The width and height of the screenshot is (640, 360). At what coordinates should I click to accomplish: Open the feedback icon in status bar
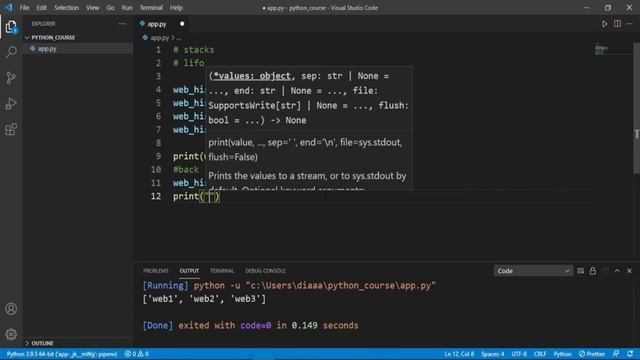tap(616, 354)
